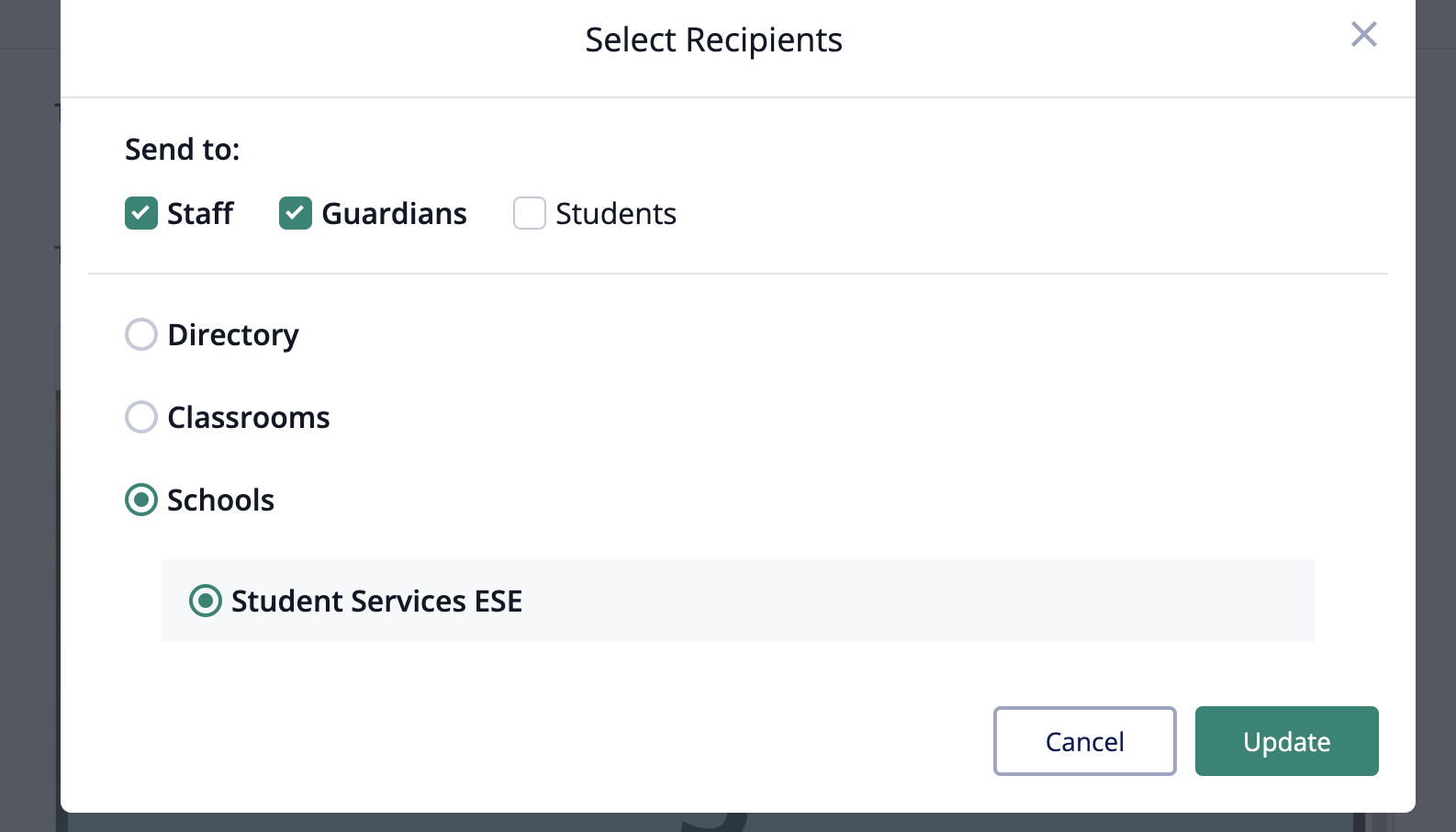Image resolution: width=1456 pixels, height=832 pixels.
Task: Click the Schools option label
Action: (x=221, y=500)
